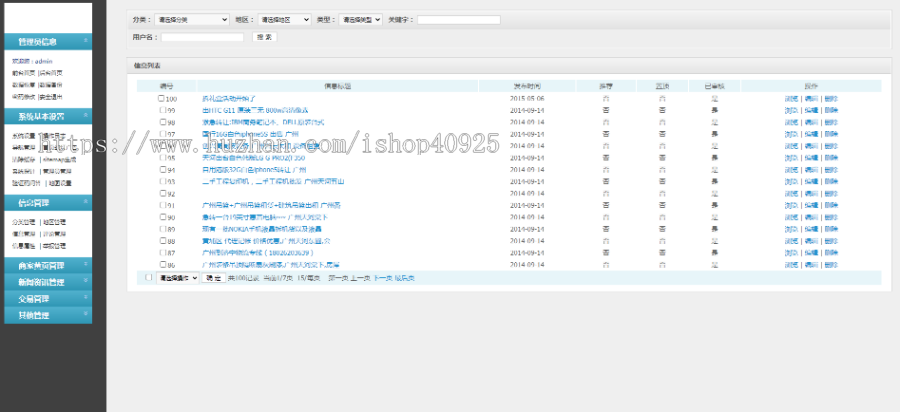Tick the checkbox for row 88
900x412 pixels.
[163, 240]
